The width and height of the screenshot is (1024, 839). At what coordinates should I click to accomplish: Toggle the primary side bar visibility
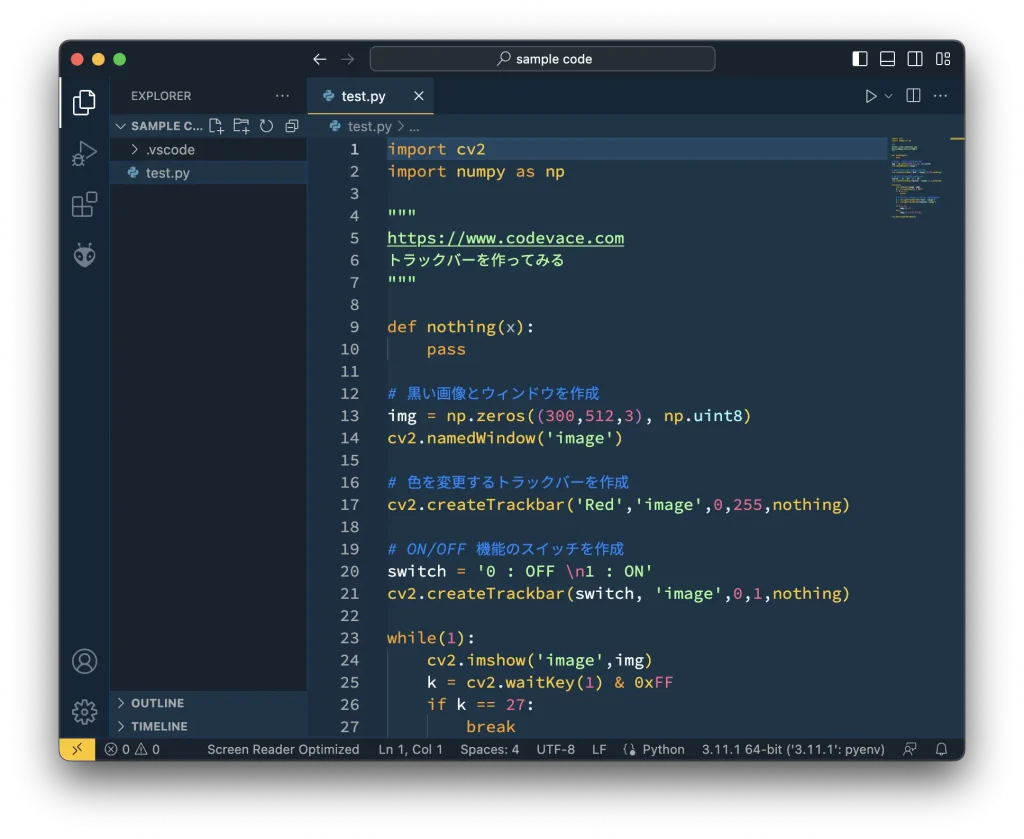[x=860, y=59]
